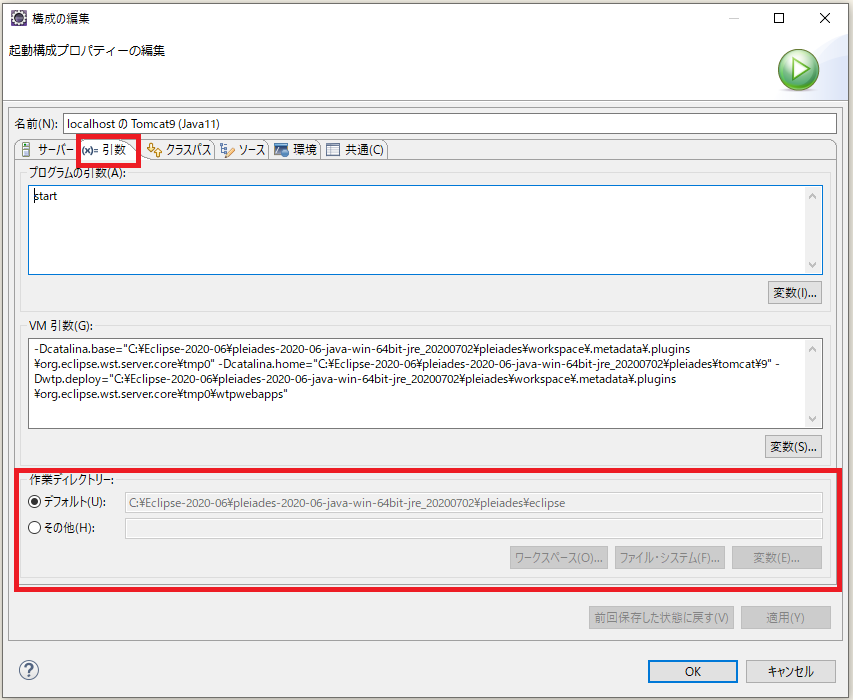Screen dimensions: 853x700
Task: Click the キャンセル button
Action: (x=790, y=671)
